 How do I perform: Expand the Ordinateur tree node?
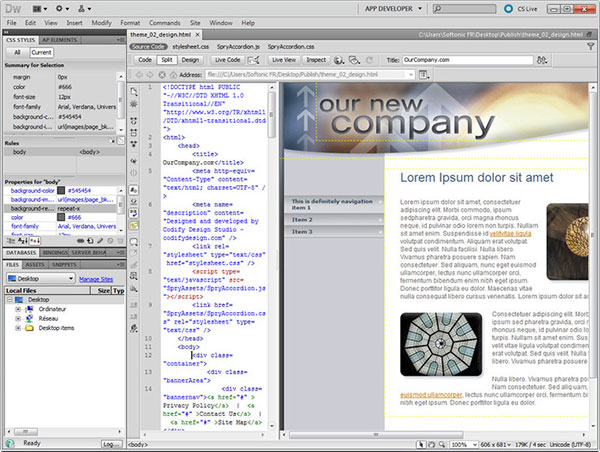pos(18,310)
